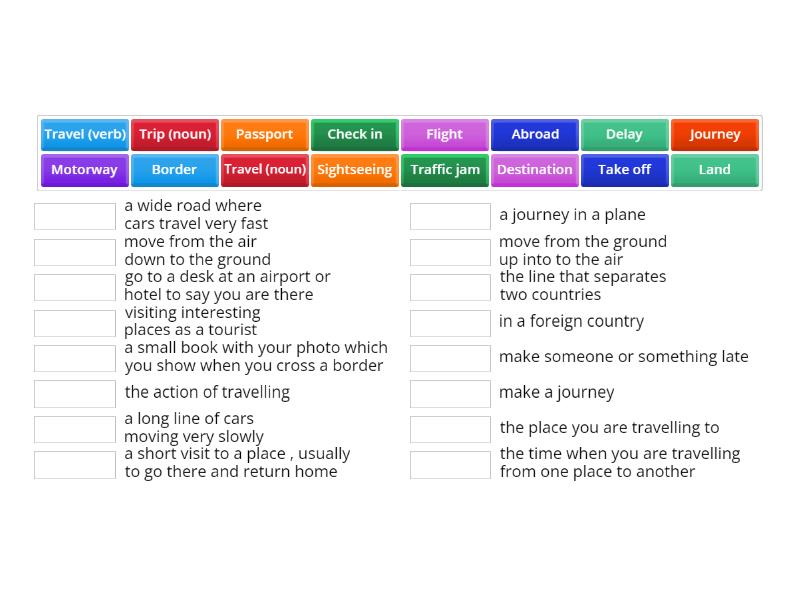The image size is (800, 600).
Task: Click the Journey word tile
Action: 714,134
